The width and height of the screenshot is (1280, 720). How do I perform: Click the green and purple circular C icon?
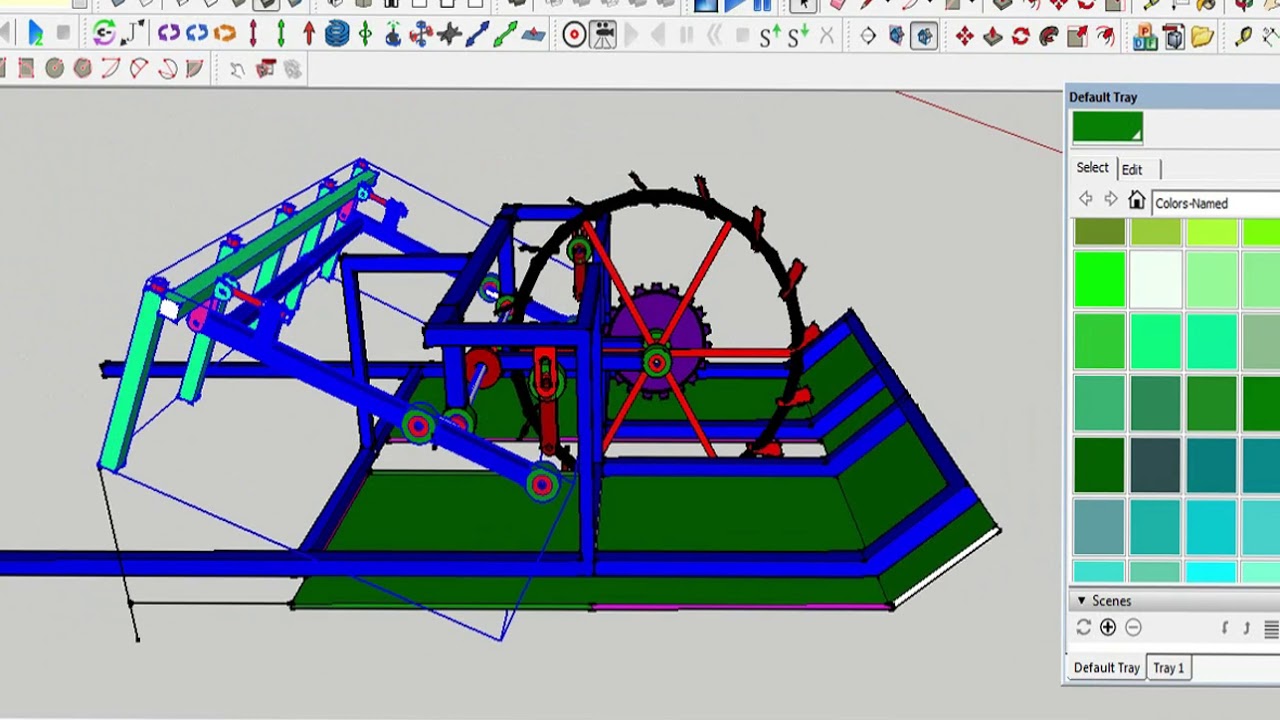(x=104, y=35)
